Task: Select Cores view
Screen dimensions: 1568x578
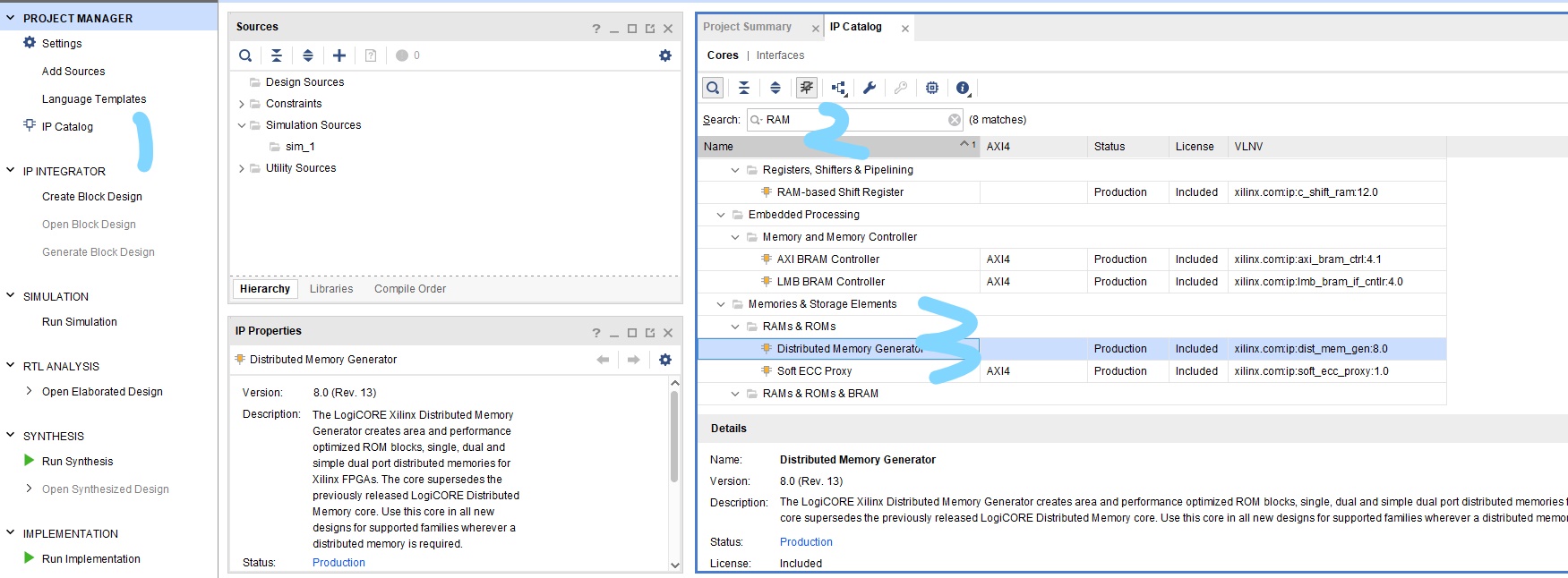Action: 723,55
